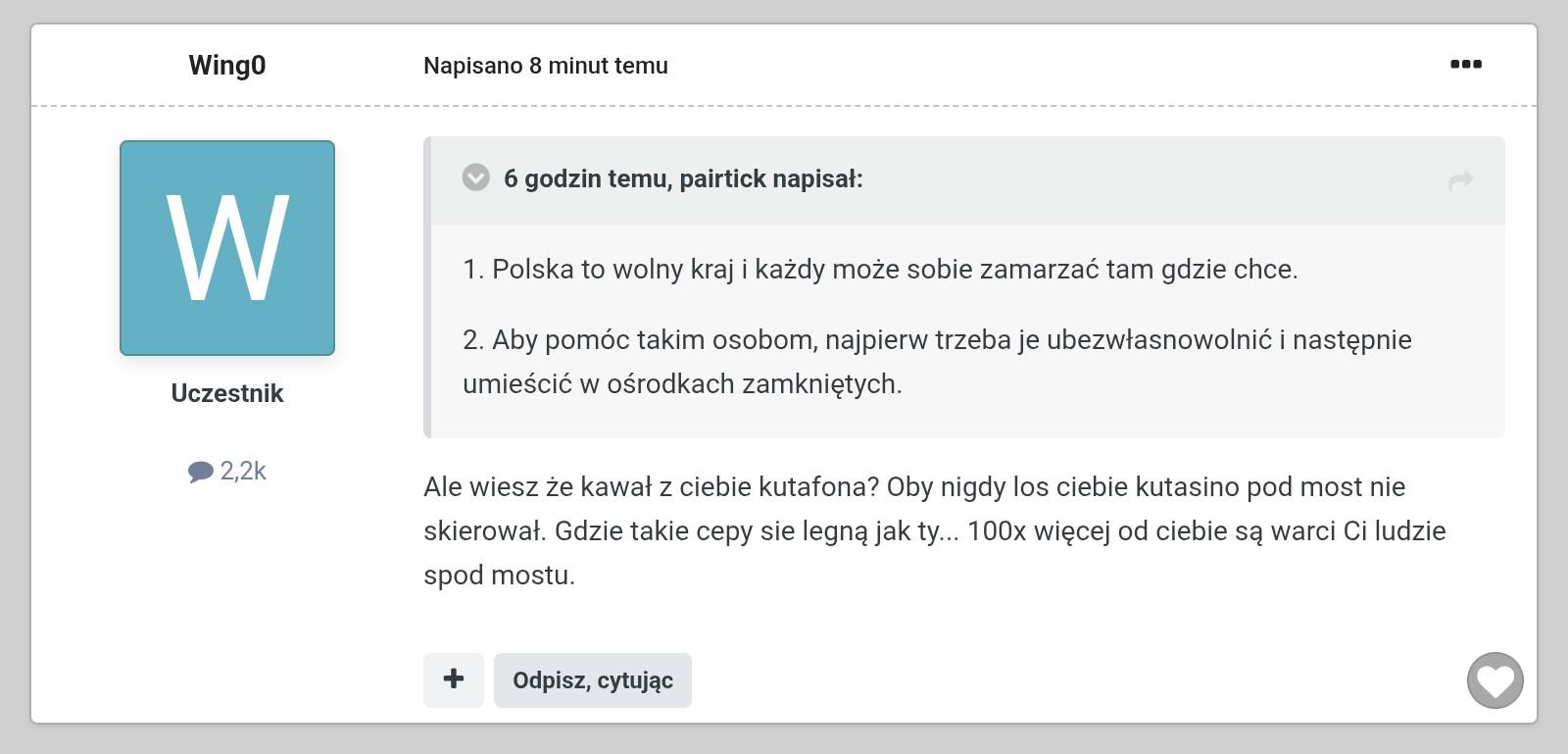The width and height of the screenshot is (1568, 754).
Task: Collapse the pairtick quote with chevron
Action: point(476,178)
